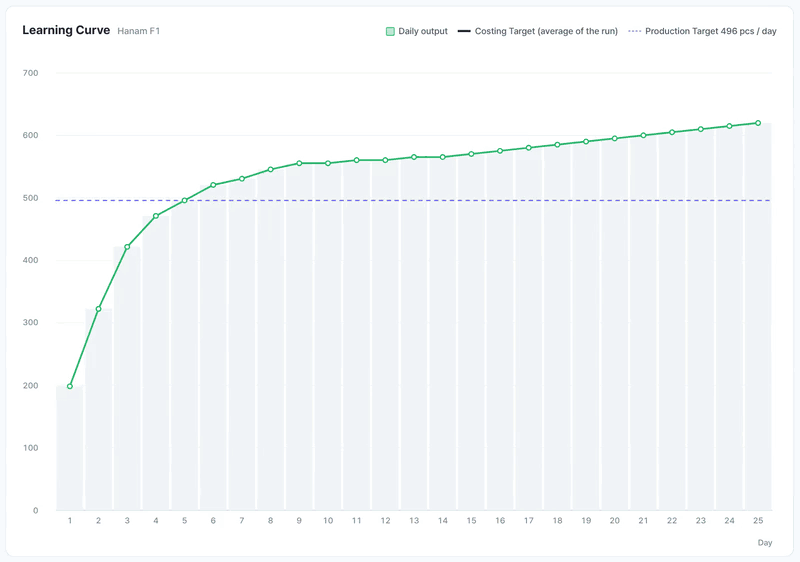Select the day 10 data point

tap(328, 163)
